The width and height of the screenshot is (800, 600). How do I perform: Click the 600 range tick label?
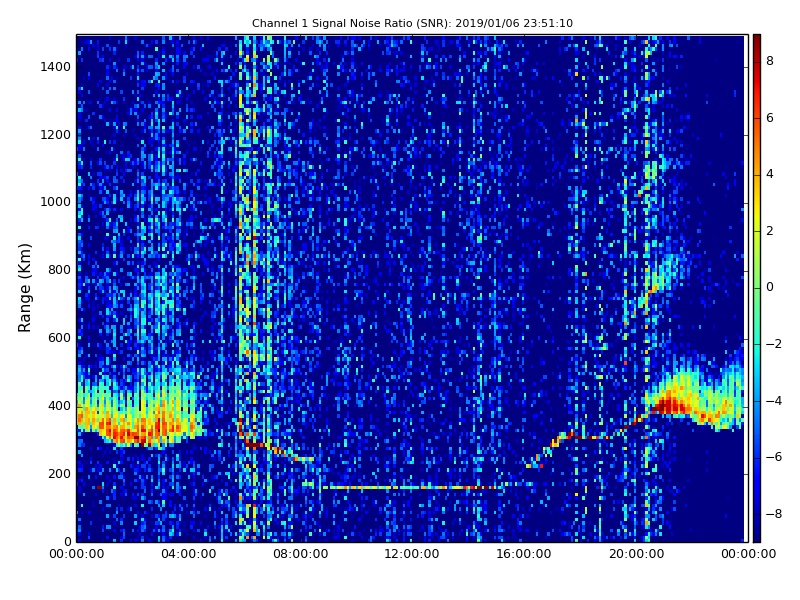point(59,338)
